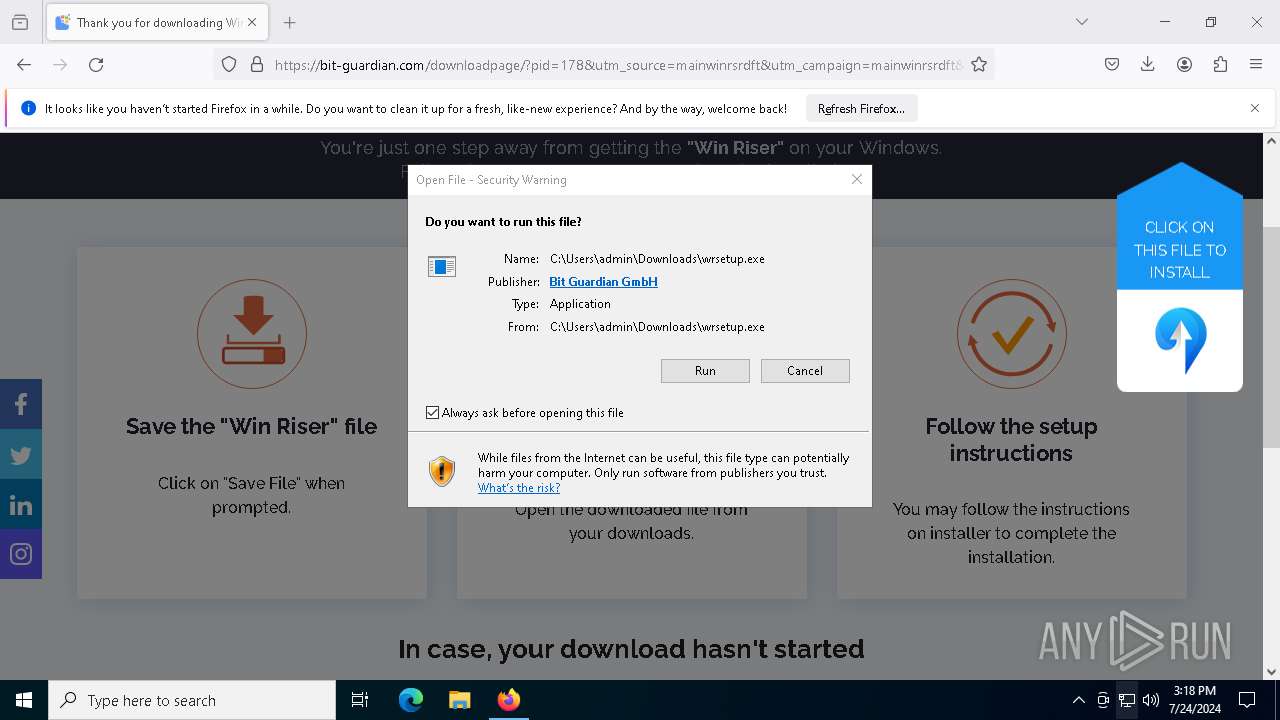This screenshot has height=720, width=1280.
Task: Open the volume speaker tray icon
Action: [x=1151, y=700]
